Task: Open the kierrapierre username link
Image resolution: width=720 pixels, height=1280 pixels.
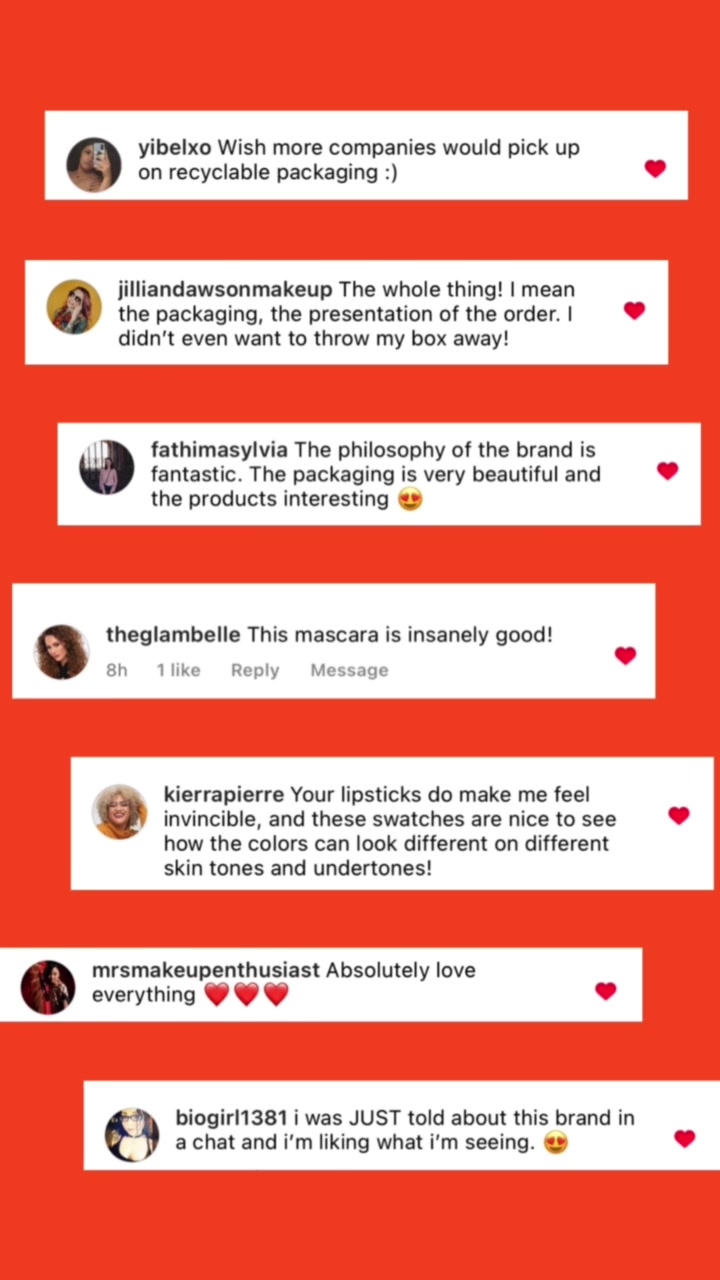Action: [224, 795]
